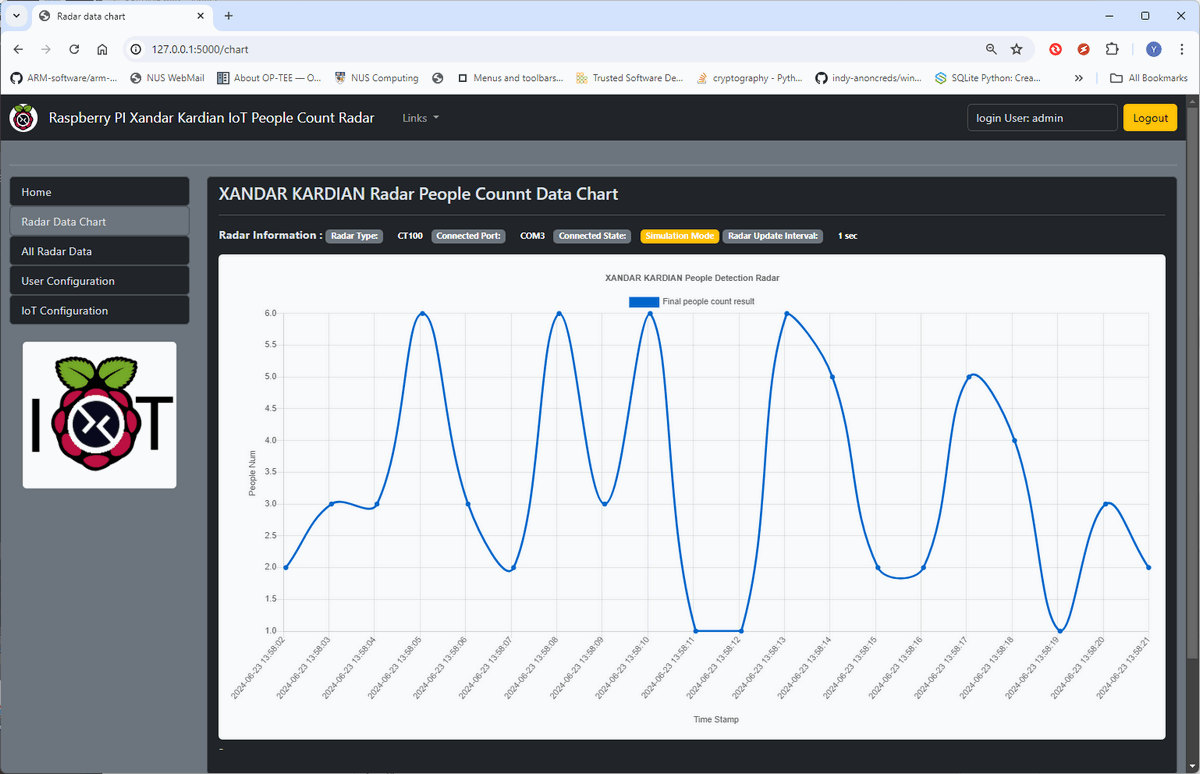1200x774 pixels.
Task: Open a new browser tab
Action: (x=228, y=16)
